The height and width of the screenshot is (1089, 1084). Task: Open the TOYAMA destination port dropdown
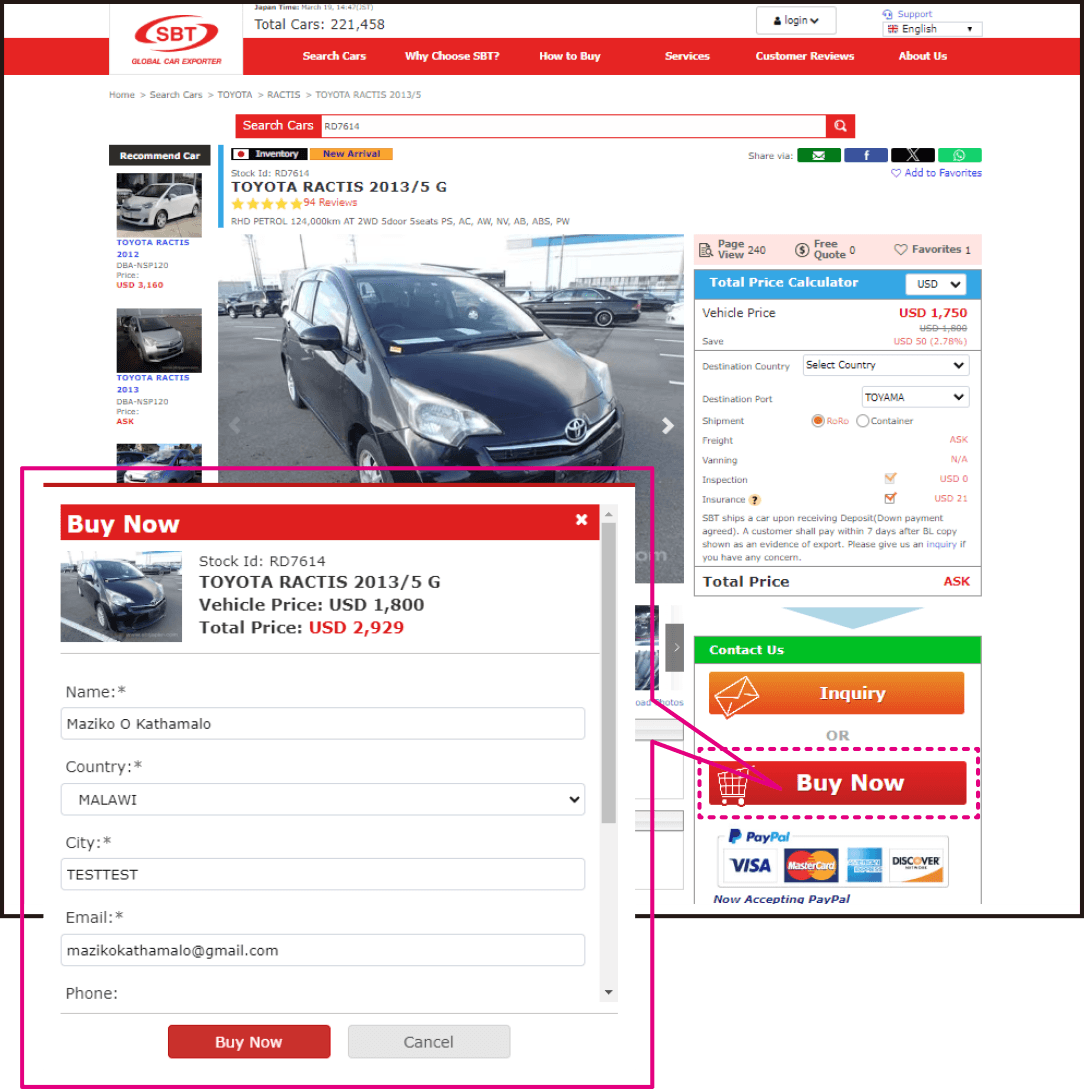pos(915,397)
